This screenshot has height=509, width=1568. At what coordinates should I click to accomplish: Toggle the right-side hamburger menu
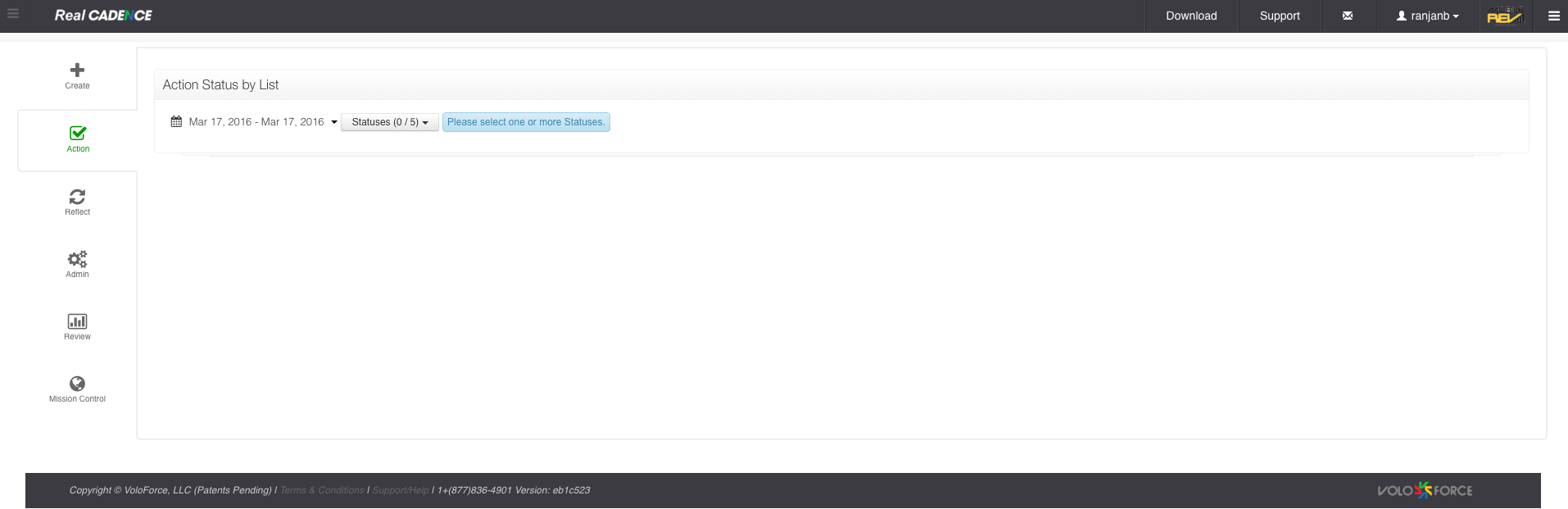[x=1553, y=16]
